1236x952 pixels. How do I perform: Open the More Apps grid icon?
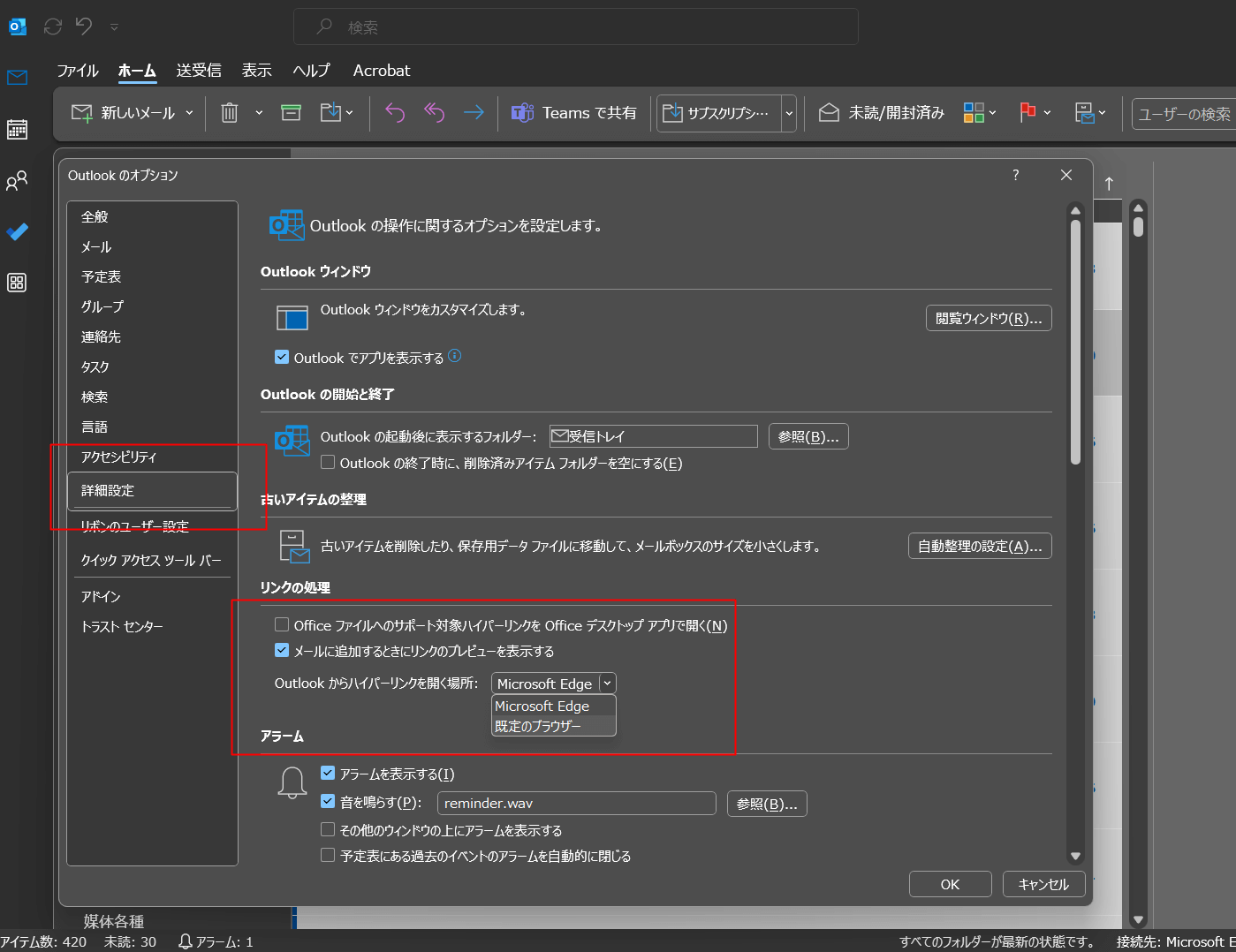pyautogui.click(x=17, y=283)
